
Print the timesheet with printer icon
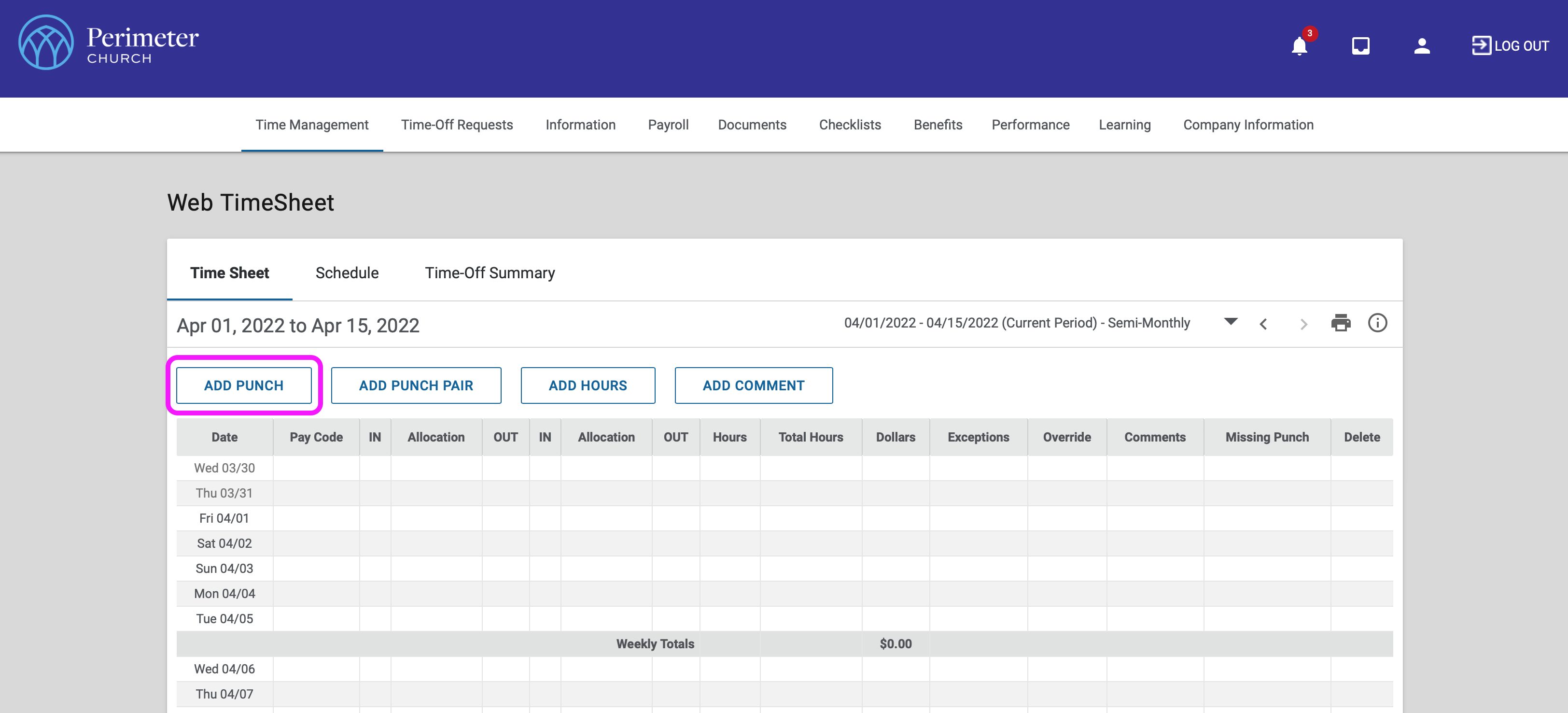click(1340, 323)
